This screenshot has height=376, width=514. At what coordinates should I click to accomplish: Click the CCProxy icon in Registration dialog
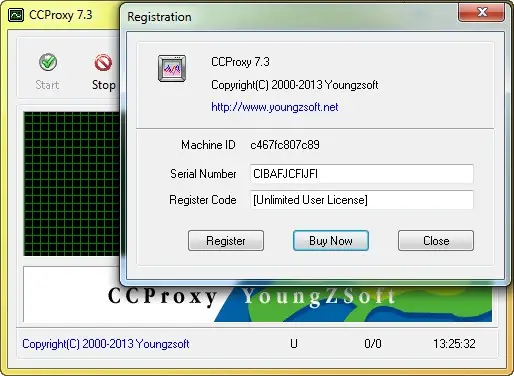click(172, 68)
